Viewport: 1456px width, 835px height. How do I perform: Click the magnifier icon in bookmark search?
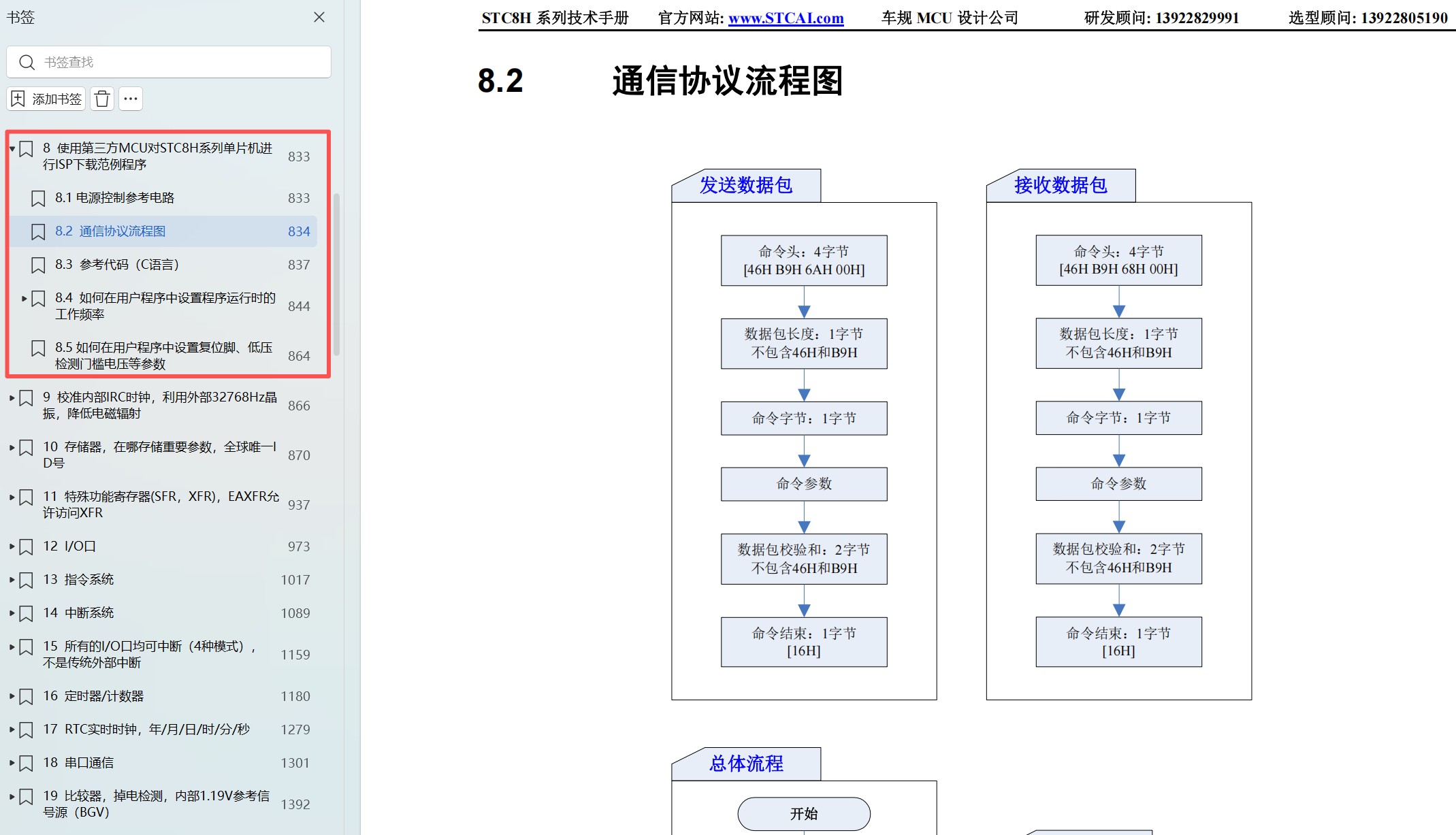[x=27, y=63]
